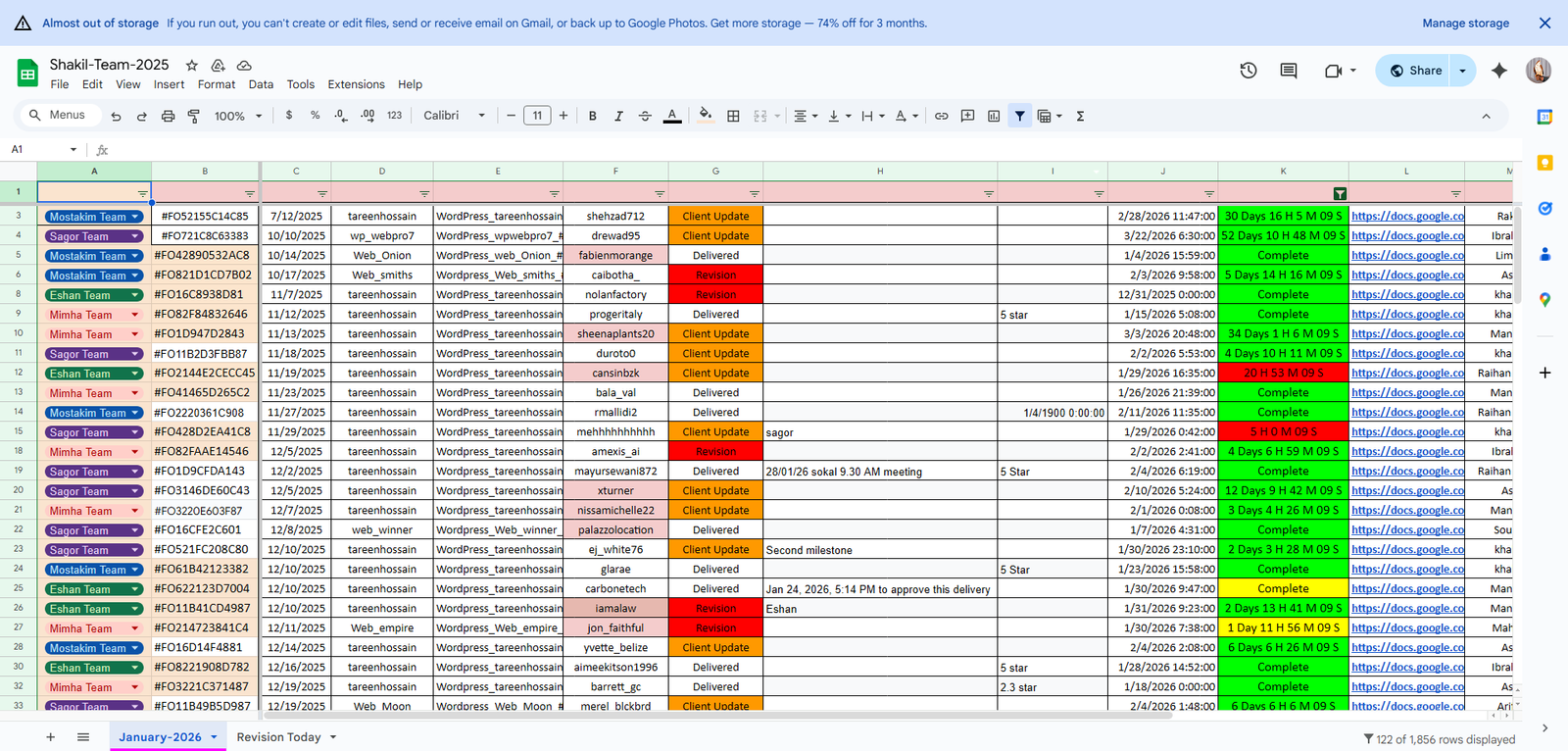Toggle bold formatting
The height and width of the screenshot is (751, 1568).
click(x=592, y=116)
